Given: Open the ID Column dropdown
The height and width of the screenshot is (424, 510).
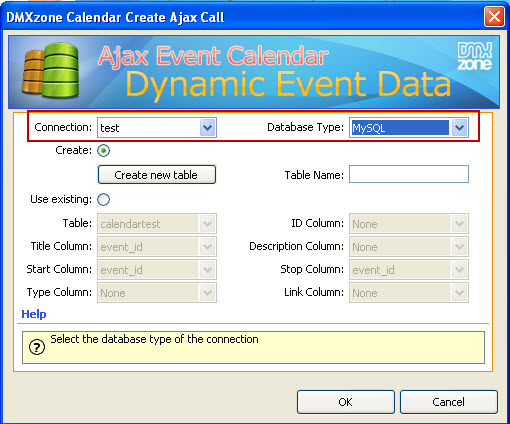Looking at the screenshot, I should pyautogui.click(x=409, y=224).
